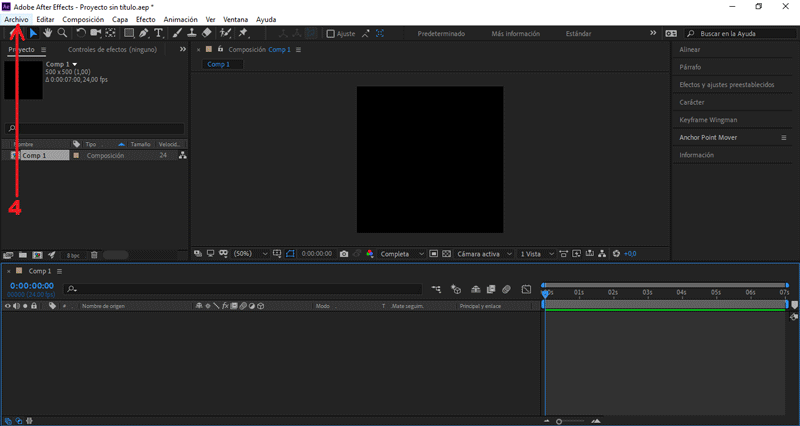This screenshot has width=800, height=426.
Task: Select the Clone Stamp tool
Action: pyautogui.click(x=191, y=33)
